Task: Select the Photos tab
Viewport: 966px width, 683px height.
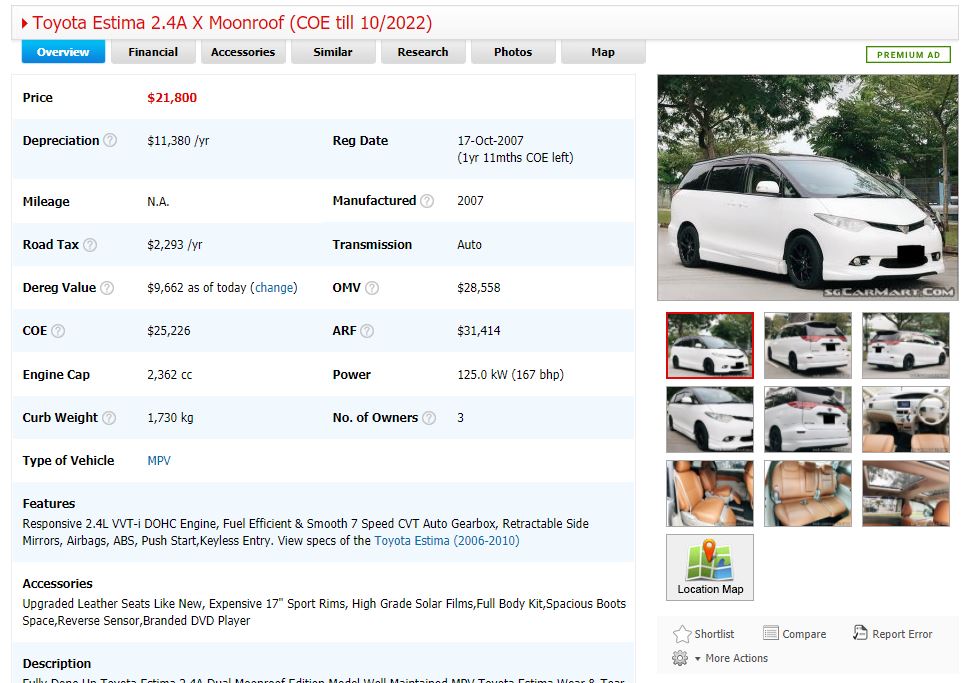Action: tap(513, 52)
